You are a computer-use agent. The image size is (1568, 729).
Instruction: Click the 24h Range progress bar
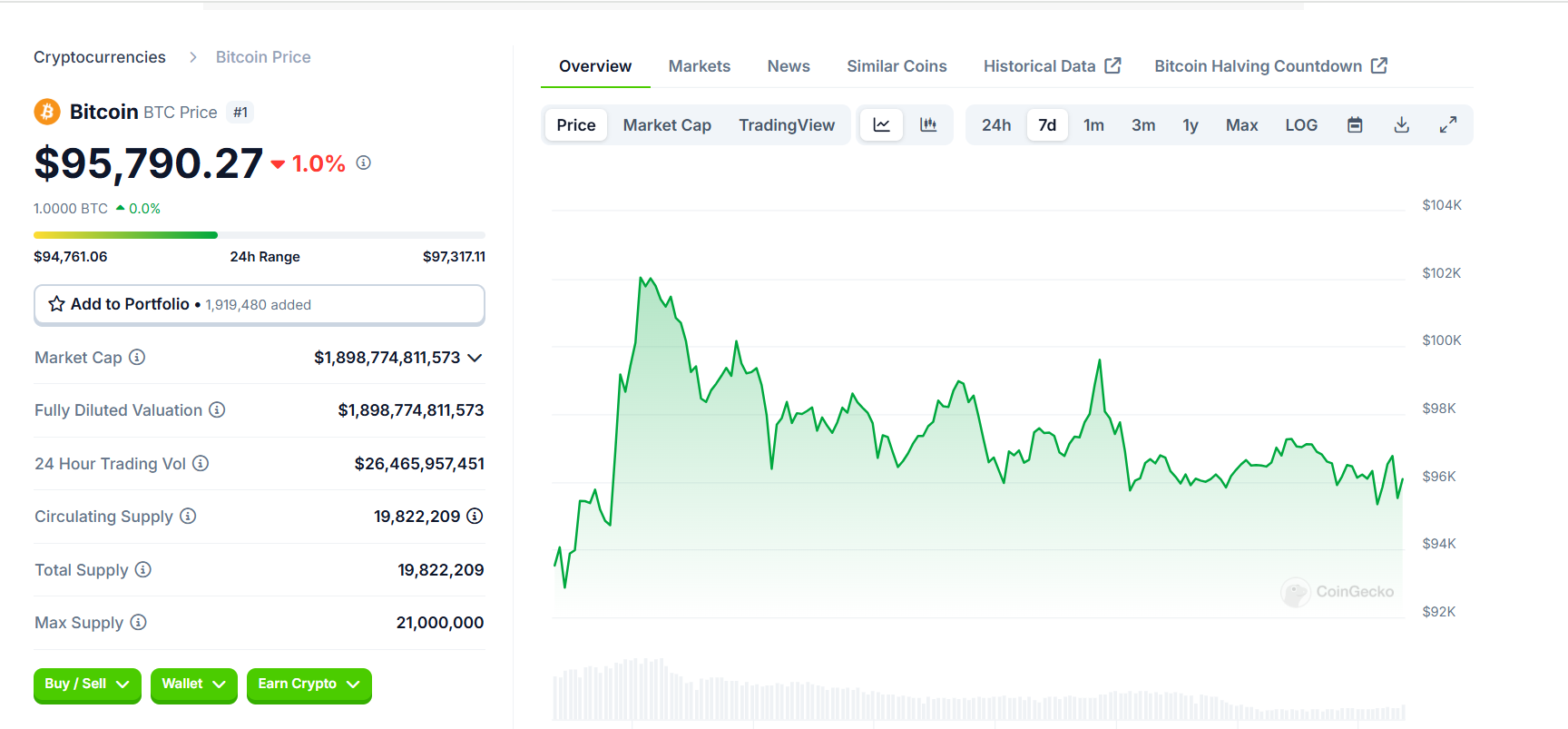260,235
